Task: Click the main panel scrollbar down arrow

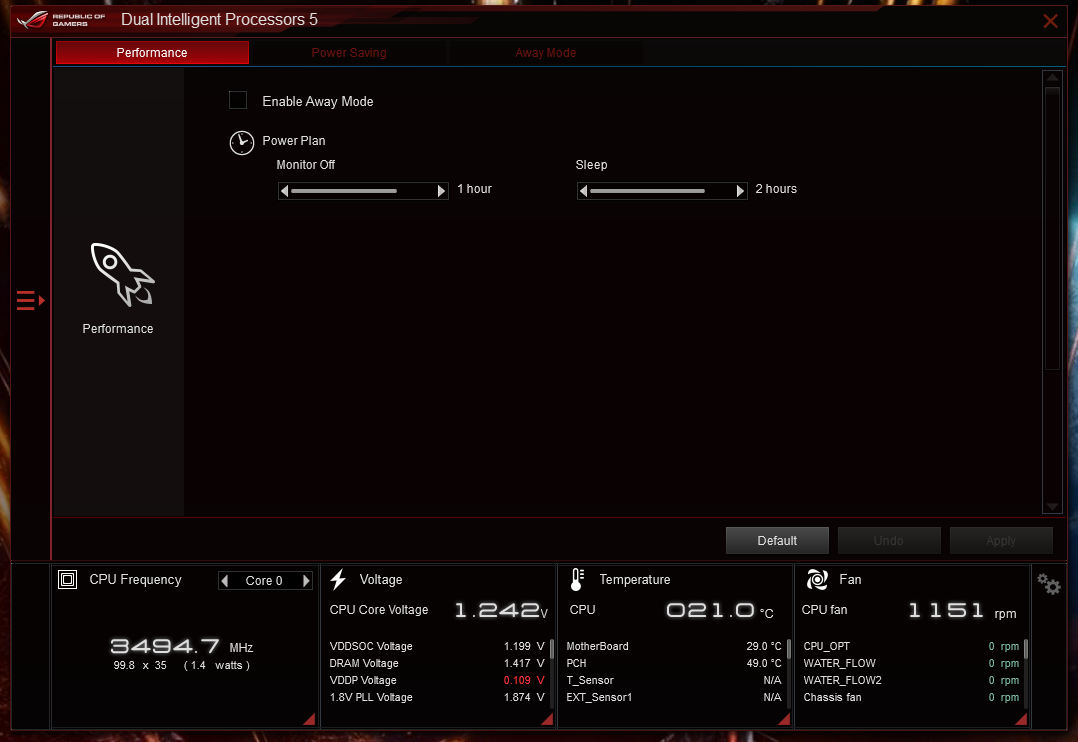Action: (1053, 507)
